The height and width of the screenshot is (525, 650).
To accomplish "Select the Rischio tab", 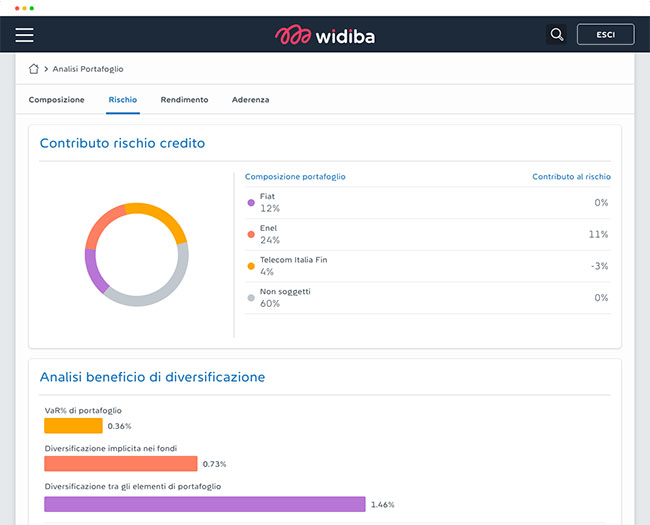I will 123,100.
